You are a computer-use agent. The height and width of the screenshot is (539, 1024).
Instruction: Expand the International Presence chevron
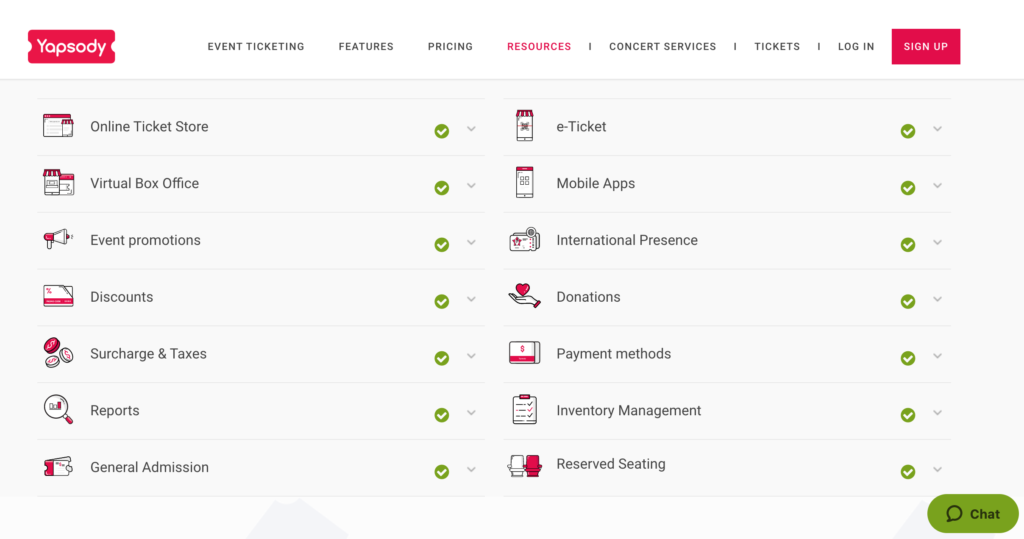click(x=937, y=243)
